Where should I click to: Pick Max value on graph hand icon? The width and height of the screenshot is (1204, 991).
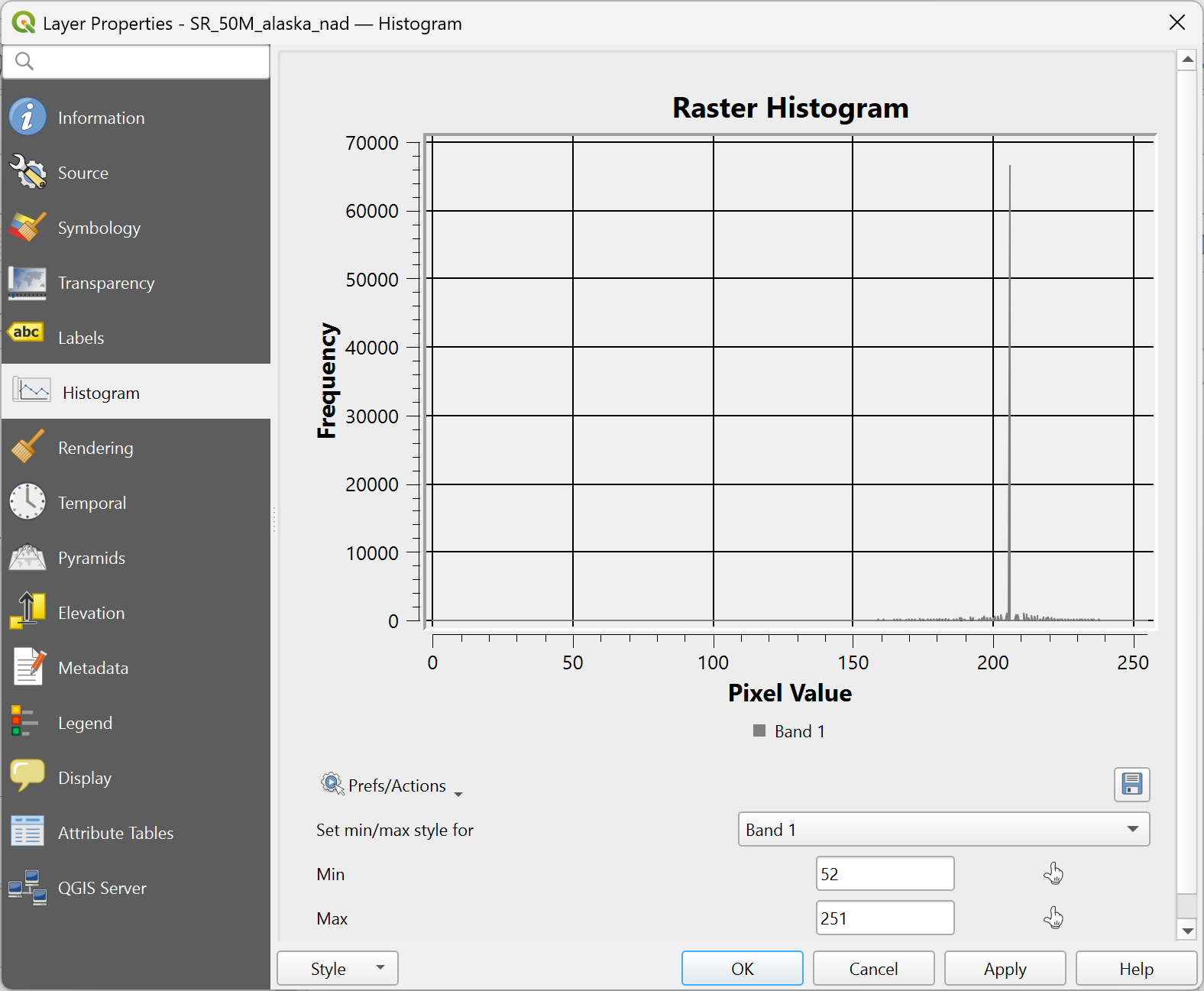pyautogui.click(x=1053, y=918)
